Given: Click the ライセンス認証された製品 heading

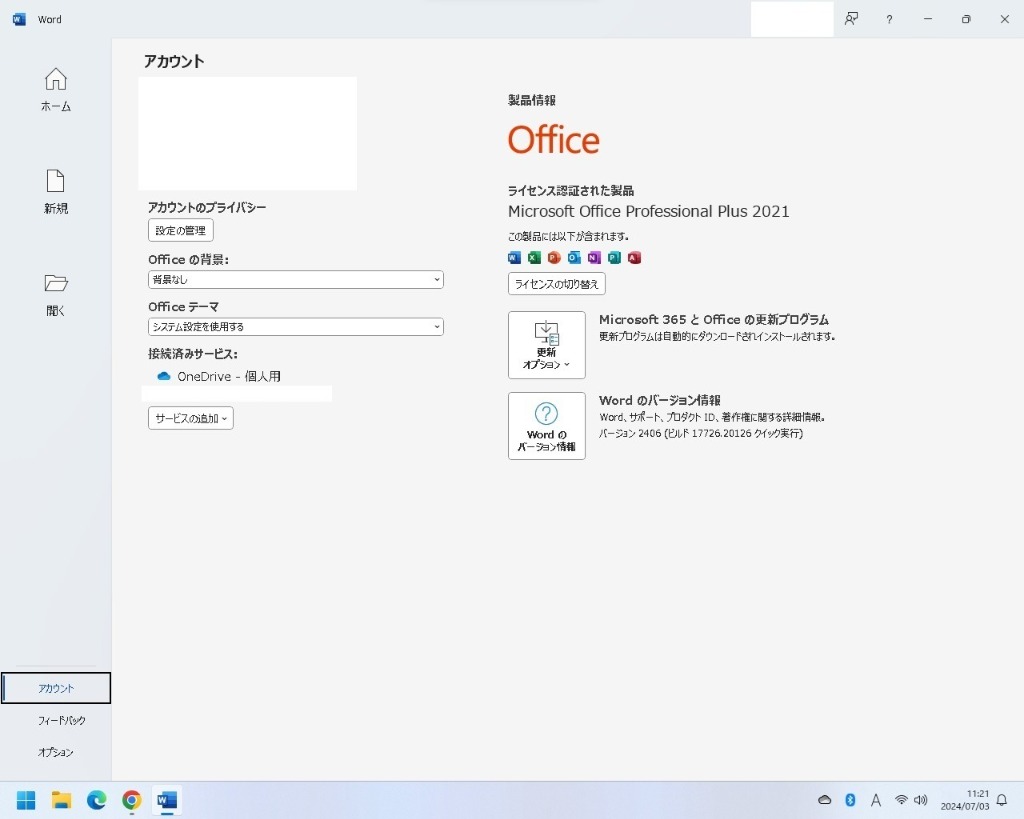Looking at the screenshot, I should coord(571,191).
